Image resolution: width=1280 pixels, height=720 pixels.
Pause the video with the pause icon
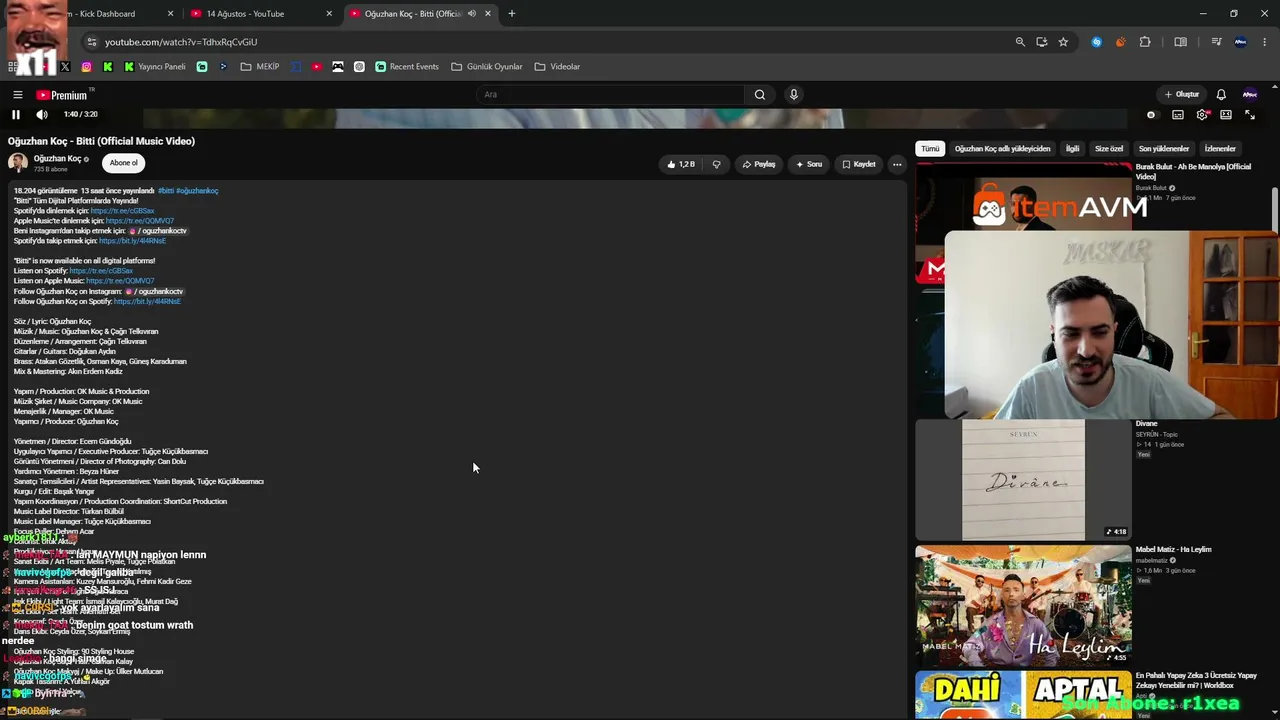(x=16, y=115)
